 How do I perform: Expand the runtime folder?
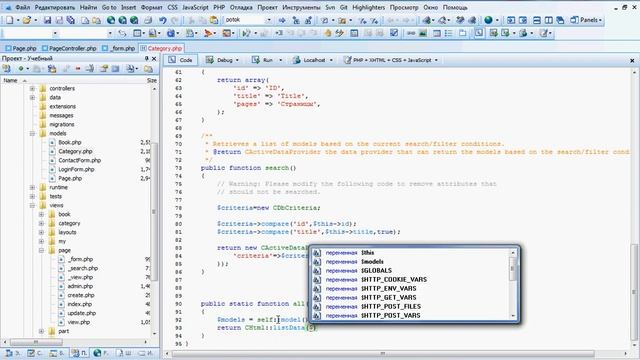tap(32, 187)
